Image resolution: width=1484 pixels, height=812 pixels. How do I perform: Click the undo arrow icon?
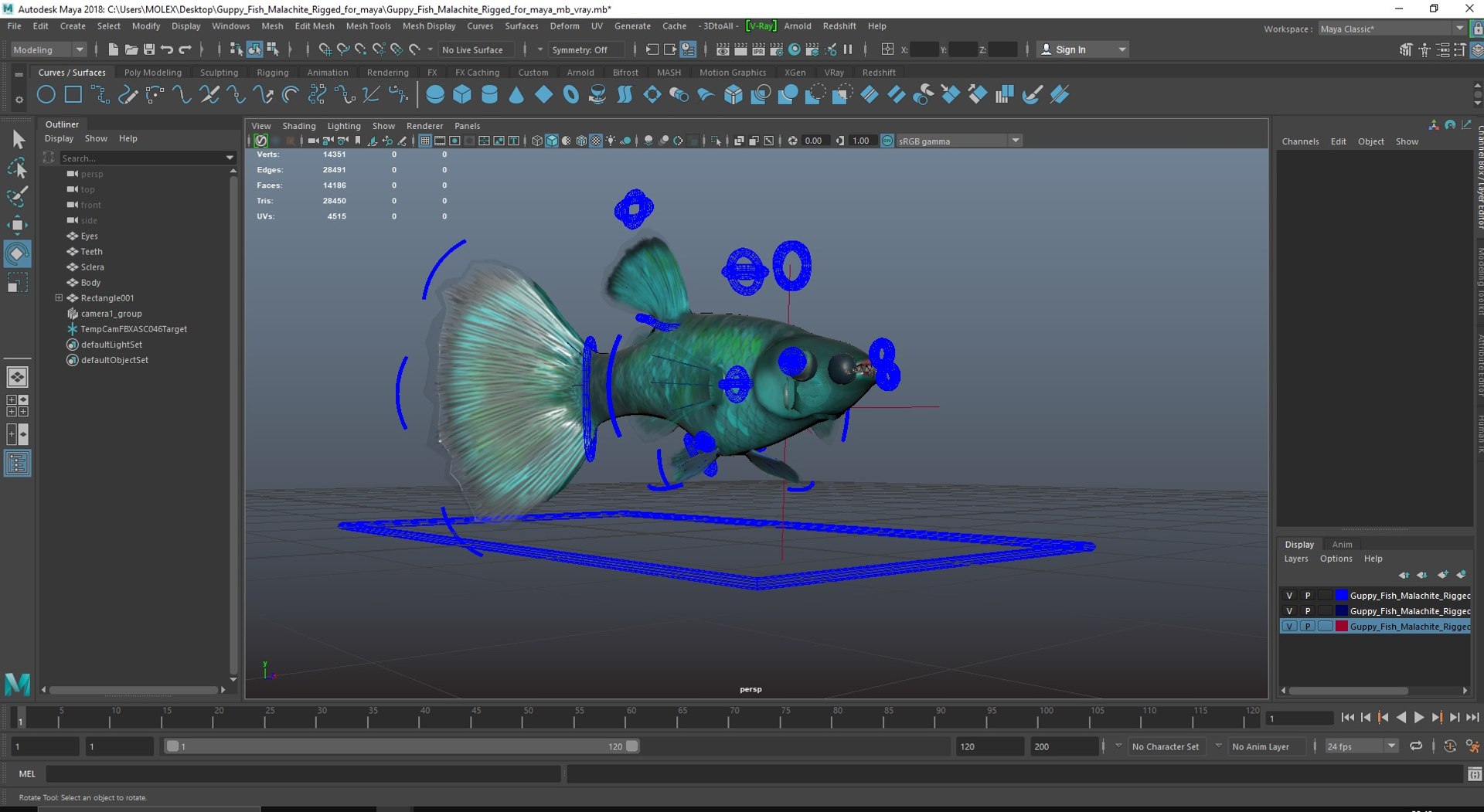click(167, 49)
